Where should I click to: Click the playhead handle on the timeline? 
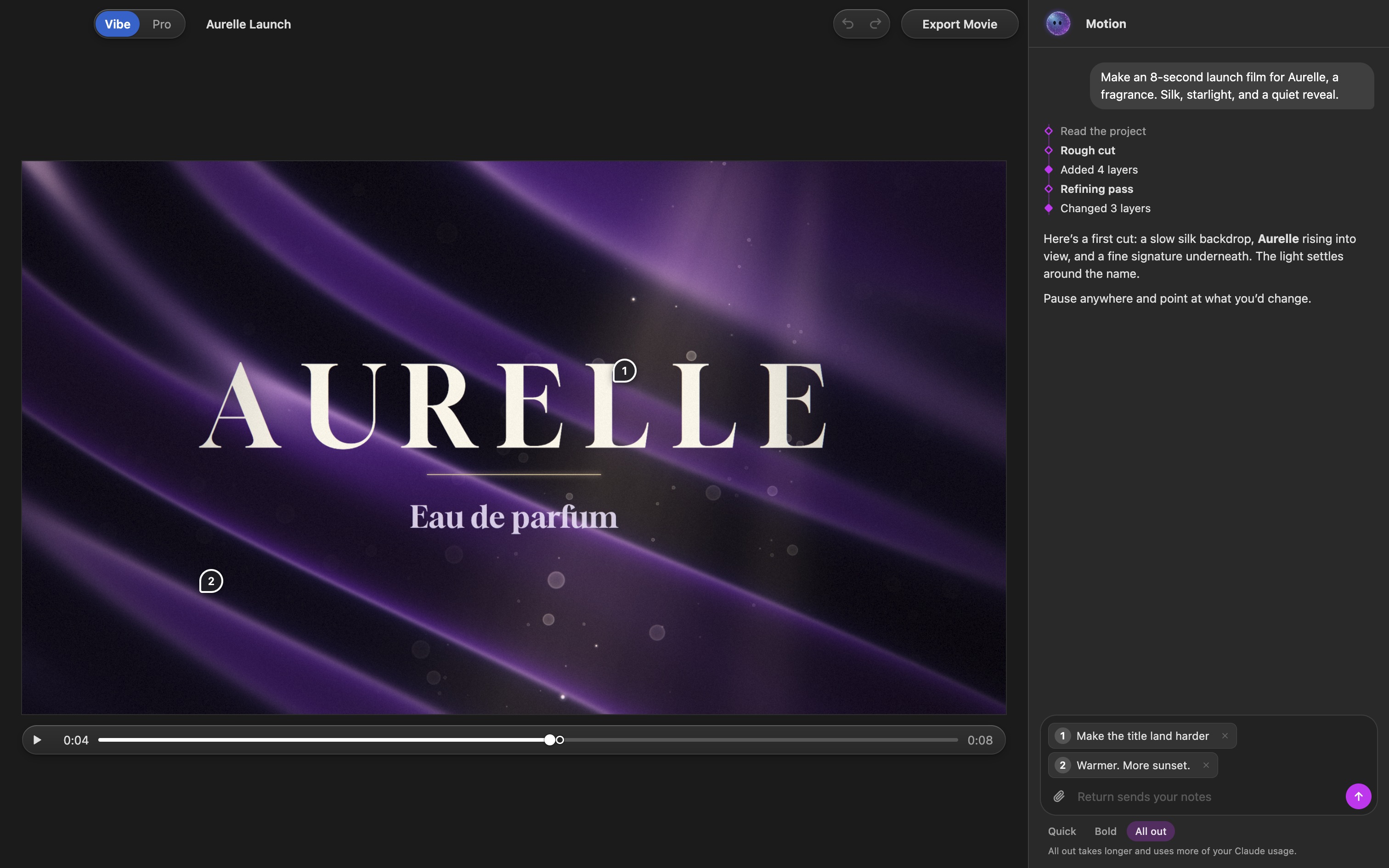(550, 740)
